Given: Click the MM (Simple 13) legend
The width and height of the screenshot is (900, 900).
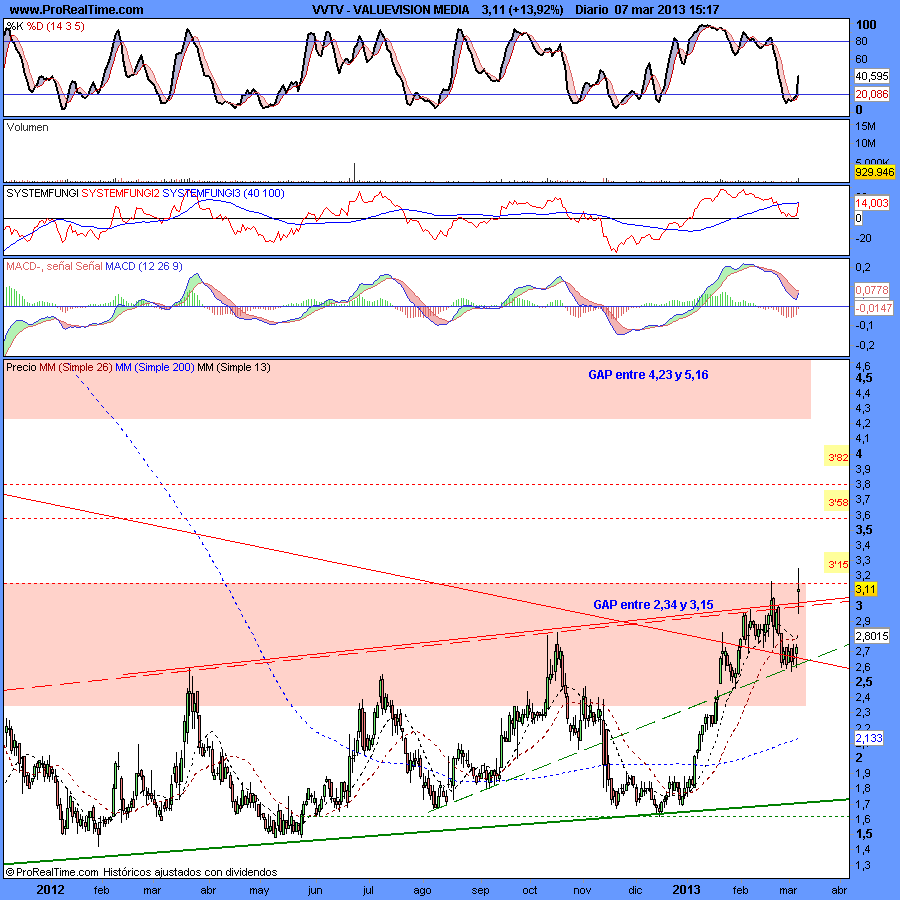Looking at the screenshot, I should pyautogui.click(x=234, y=367).
